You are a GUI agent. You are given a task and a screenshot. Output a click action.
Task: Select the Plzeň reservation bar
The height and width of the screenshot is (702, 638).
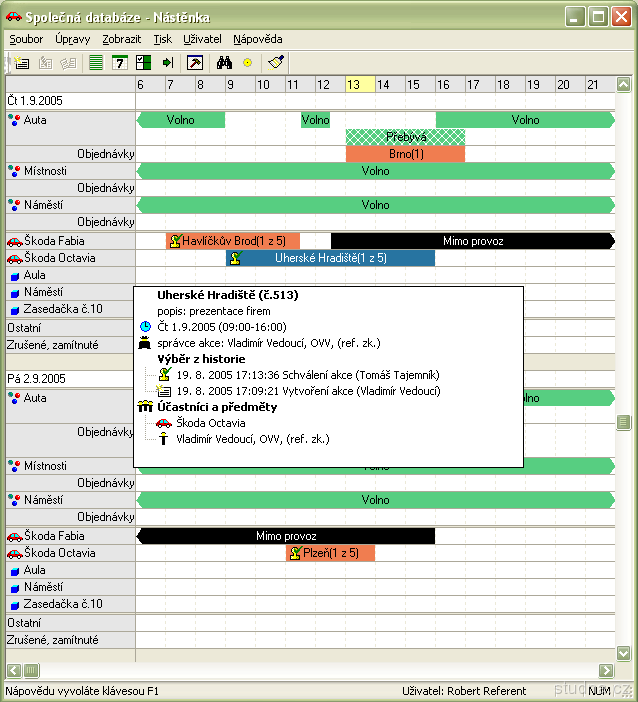[330, 553]
